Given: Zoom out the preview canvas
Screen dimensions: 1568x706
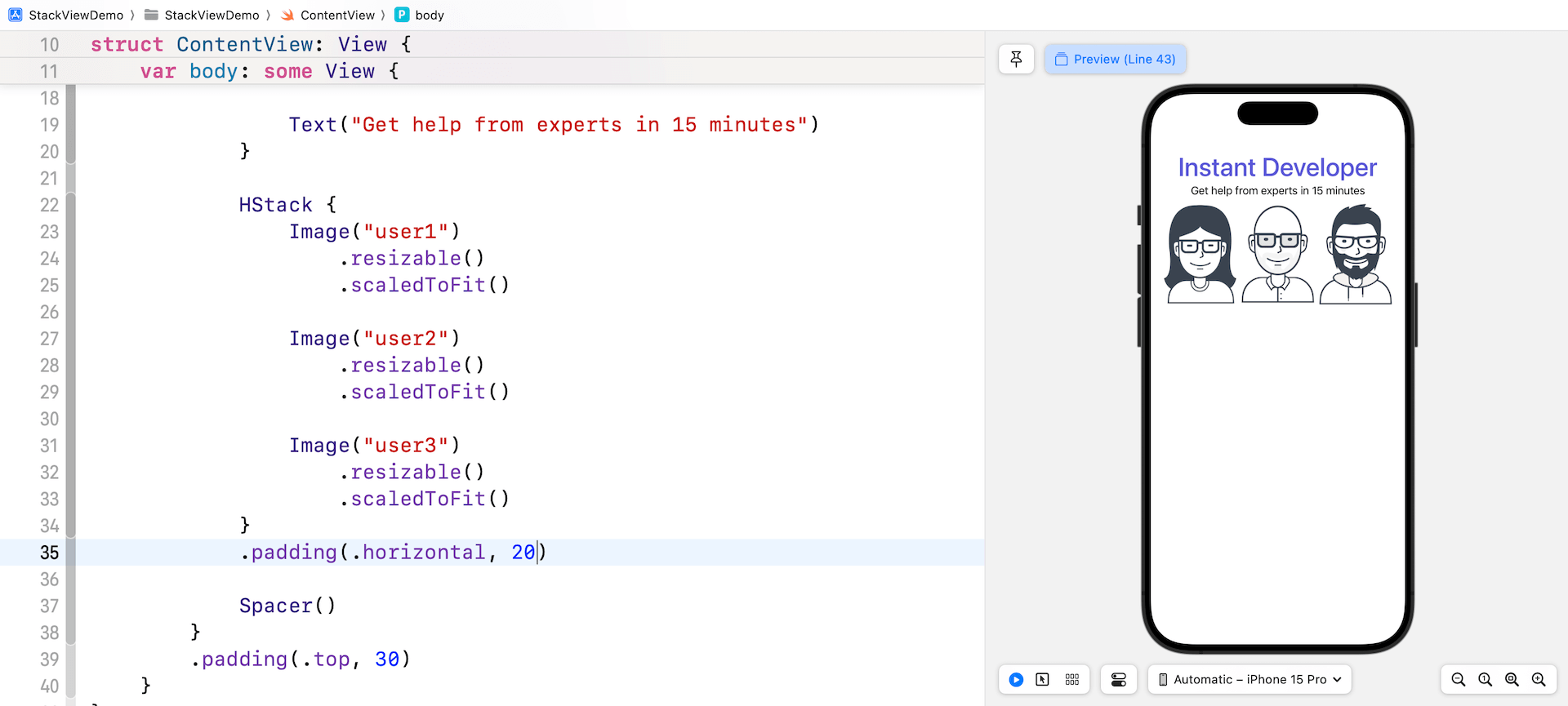Looking at the screenshot, I should coord(1458,679).
